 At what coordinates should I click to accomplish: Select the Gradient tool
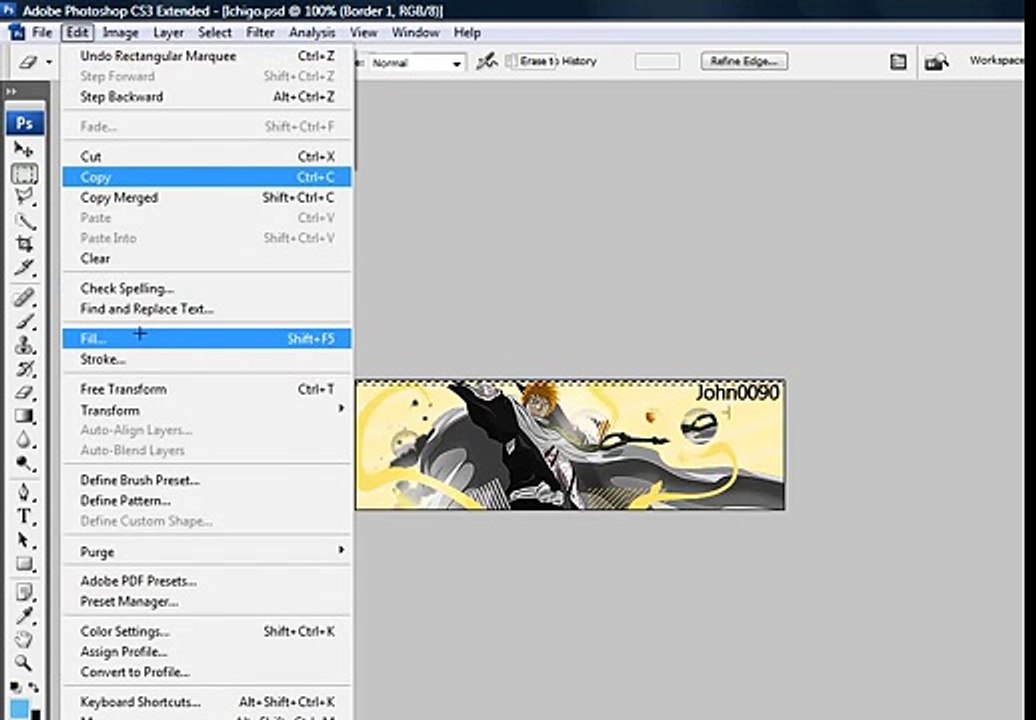coord(24,415)
